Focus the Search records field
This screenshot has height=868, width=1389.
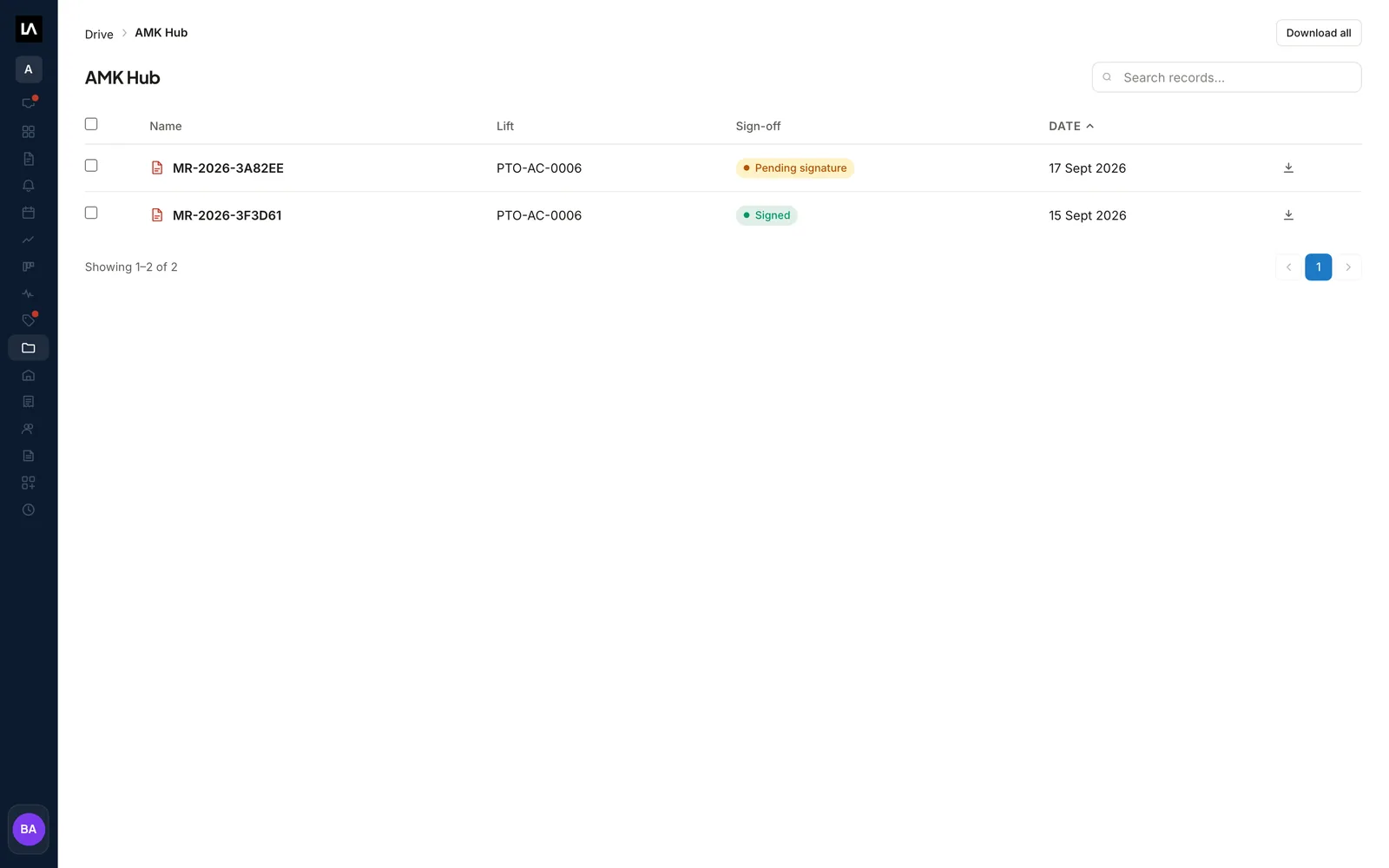(1227, 77)
